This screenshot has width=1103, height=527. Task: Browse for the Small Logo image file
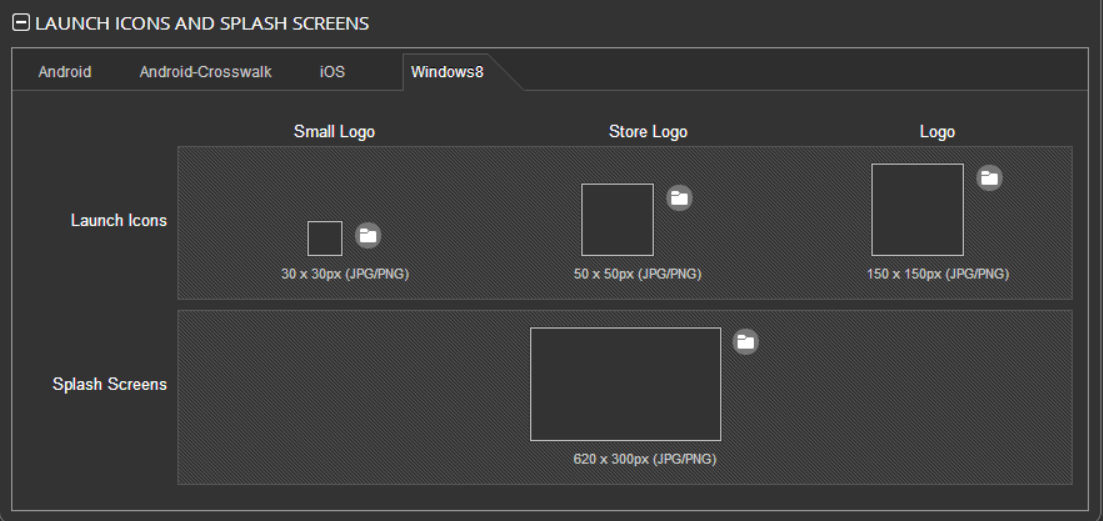click(x=368, y=235)
